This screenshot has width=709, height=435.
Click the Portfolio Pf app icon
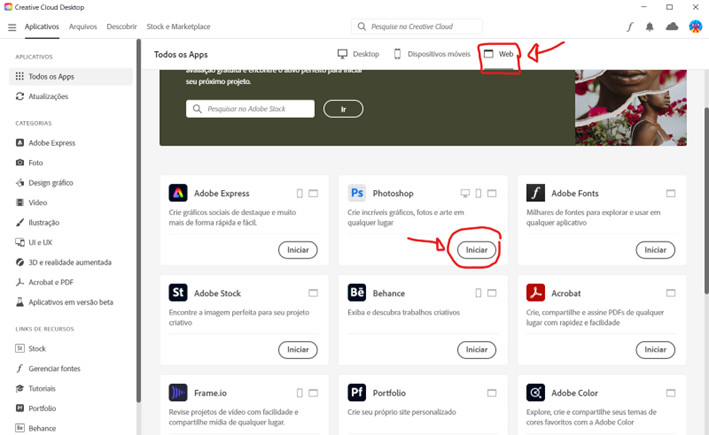point(357,392)
